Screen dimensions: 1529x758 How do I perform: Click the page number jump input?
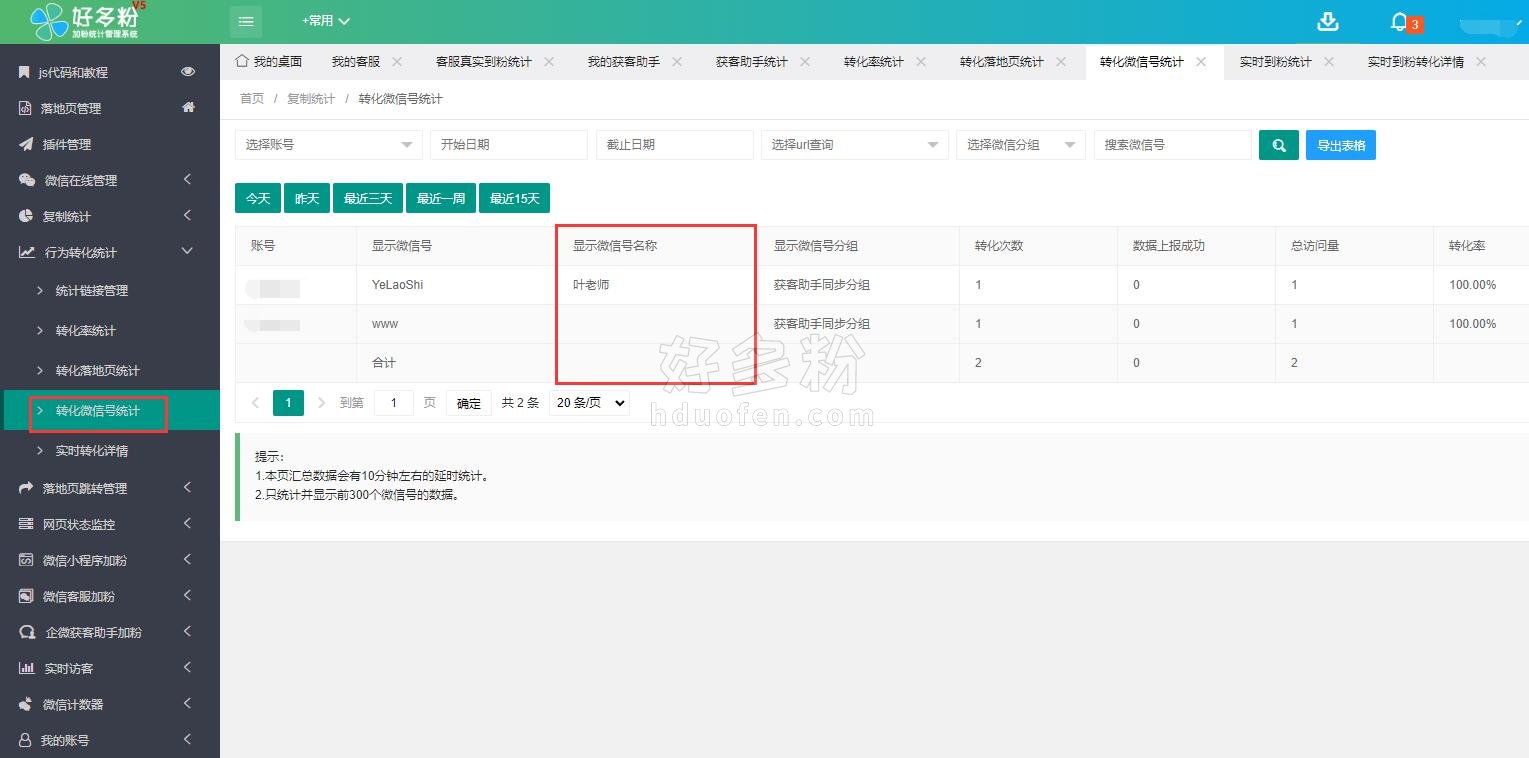point(394,403)
